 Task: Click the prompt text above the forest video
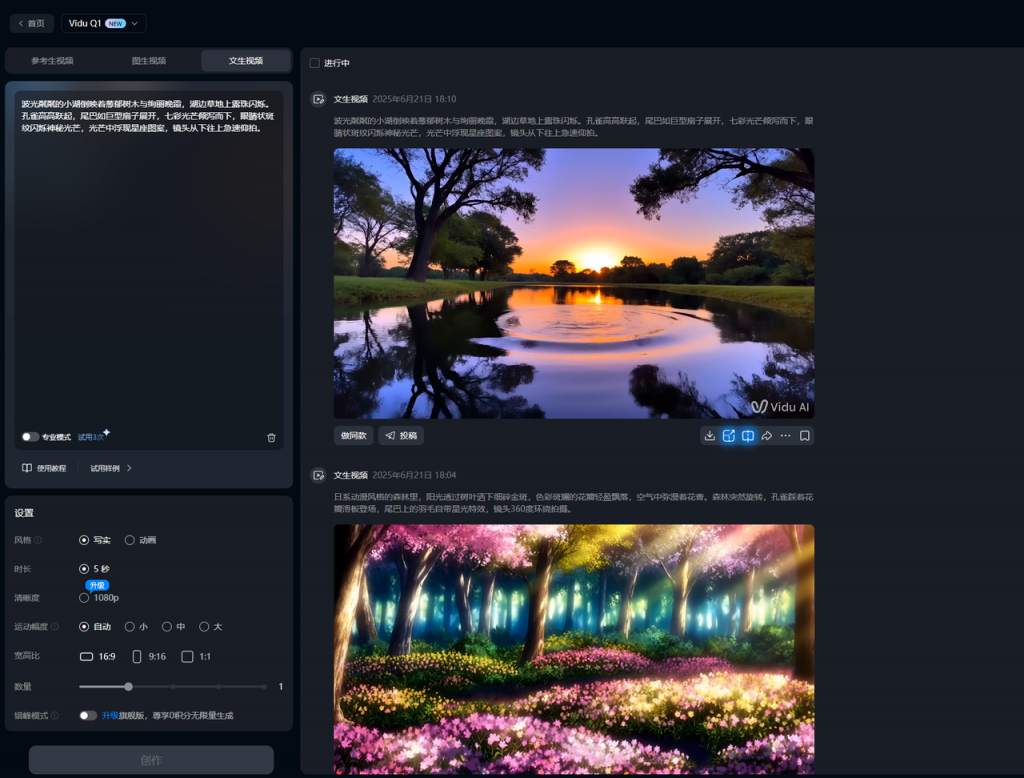(573, 503)
